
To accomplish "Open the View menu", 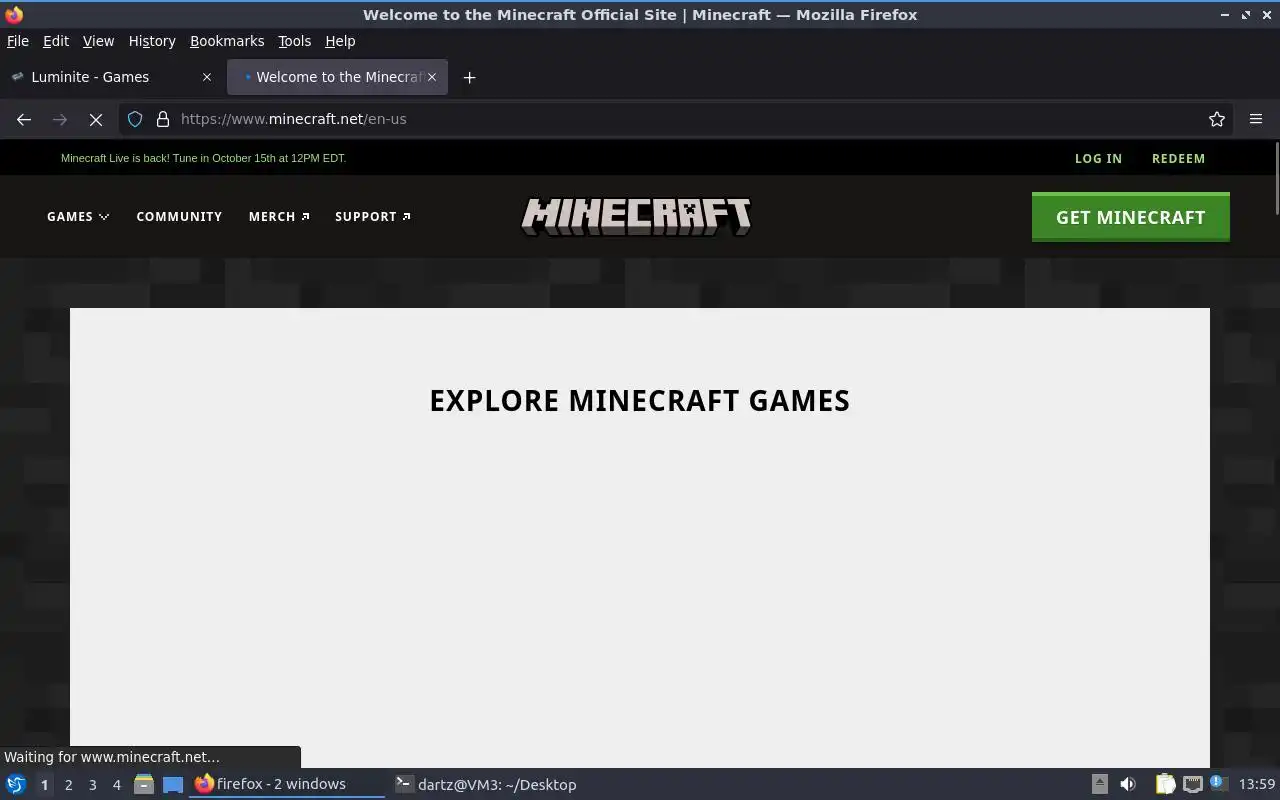I will tap(98, 41).
